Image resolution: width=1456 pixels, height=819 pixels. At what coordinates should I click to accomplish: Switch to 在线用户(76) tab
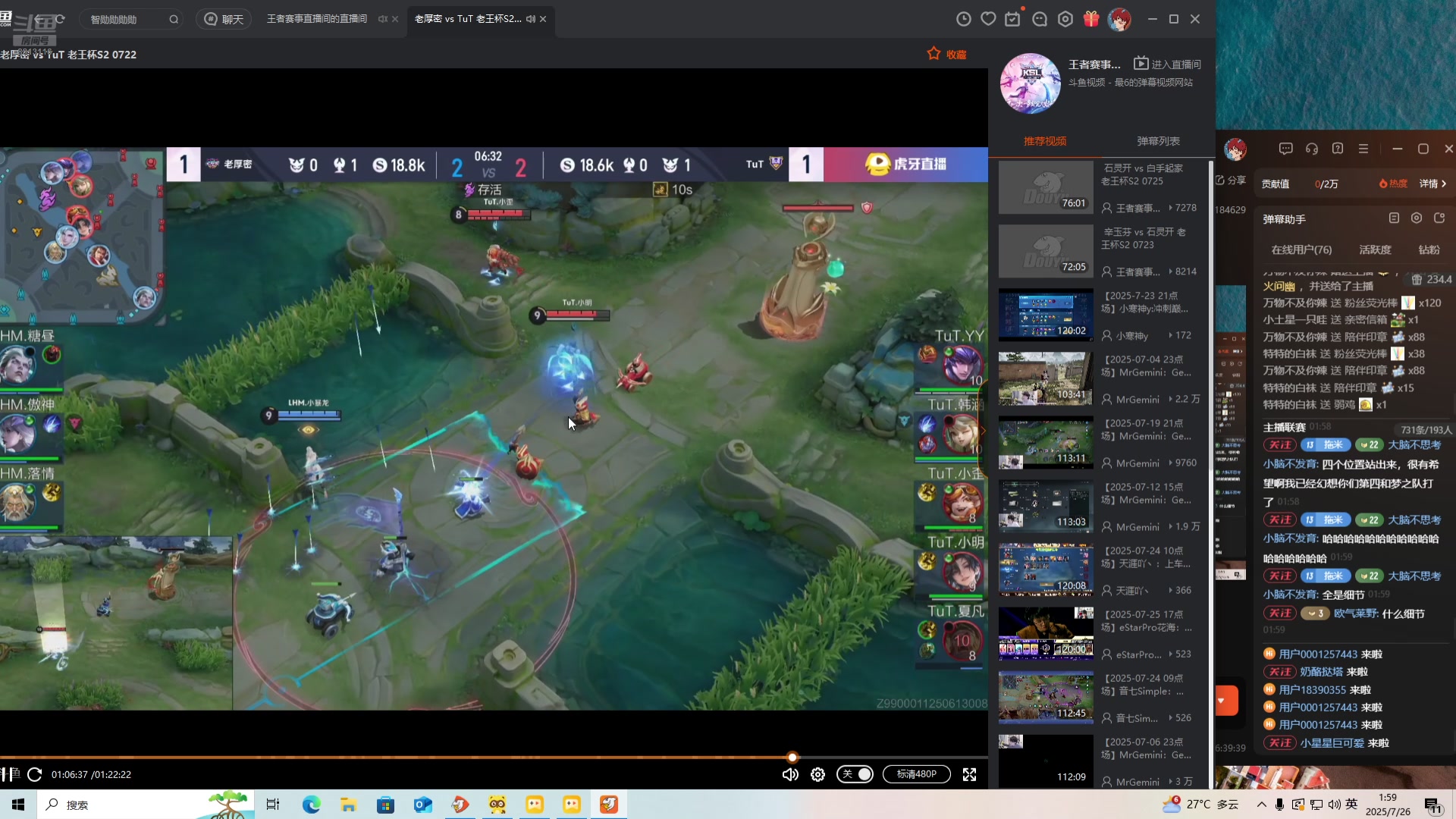point(1301,249)
